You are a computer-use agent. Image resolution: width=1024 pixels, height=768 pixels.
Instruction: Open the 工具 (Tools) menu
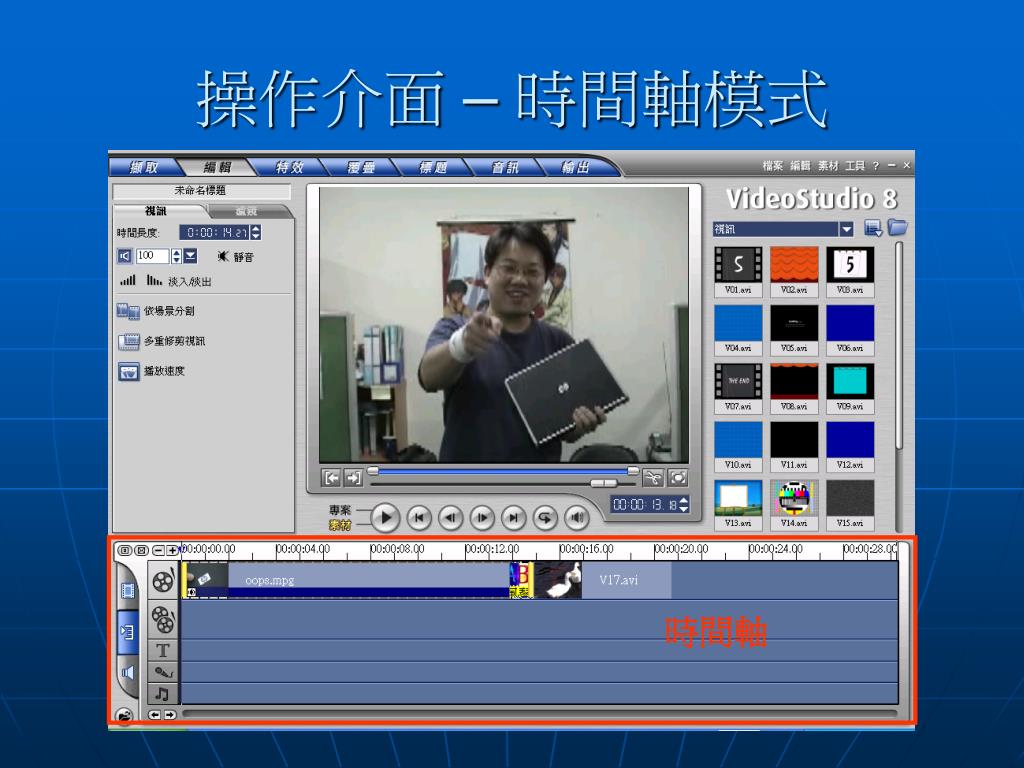(x=855, y=166)
